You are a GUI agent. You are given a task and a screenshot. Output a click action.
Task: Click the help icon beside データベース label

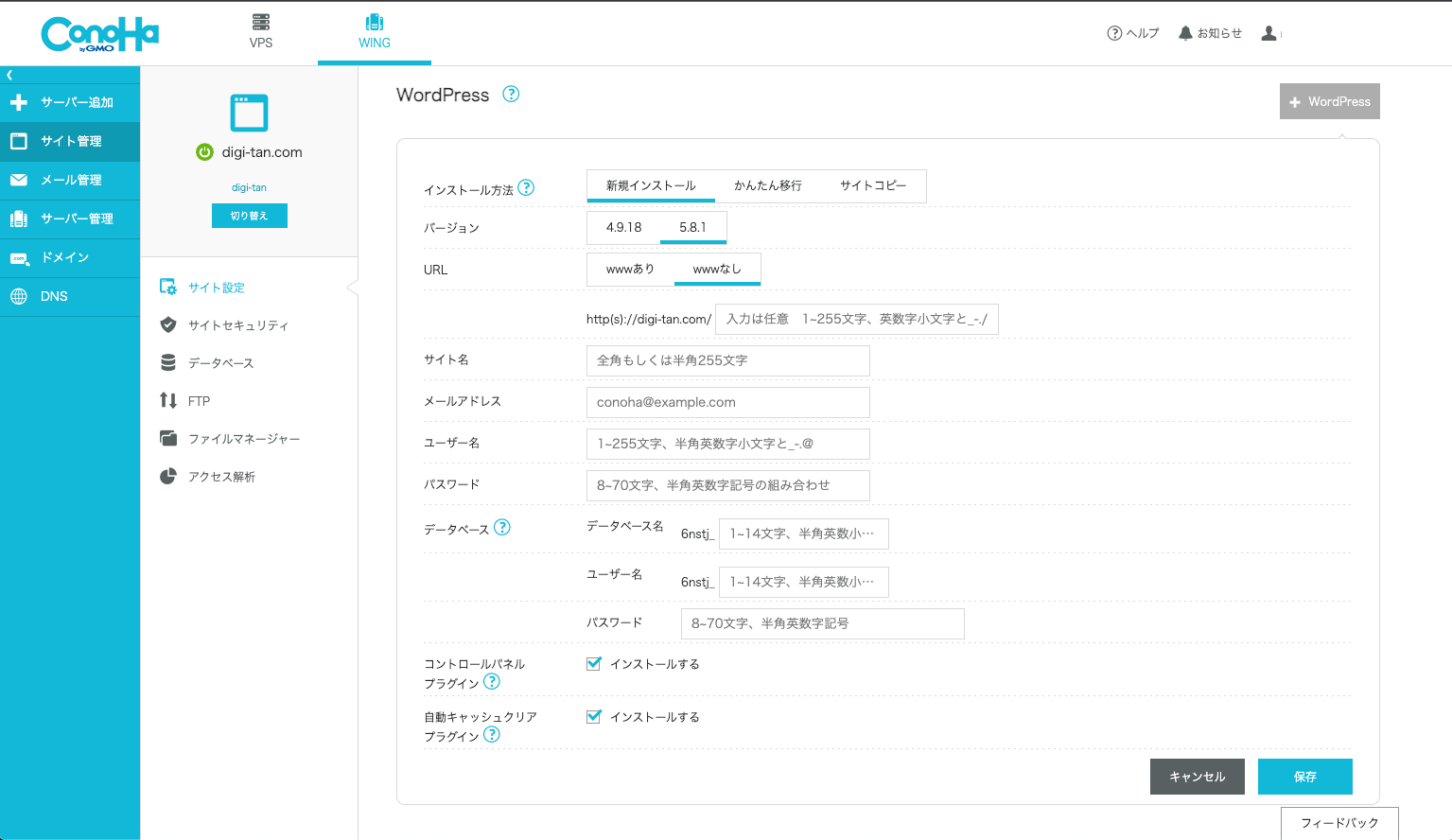point(502,528)
